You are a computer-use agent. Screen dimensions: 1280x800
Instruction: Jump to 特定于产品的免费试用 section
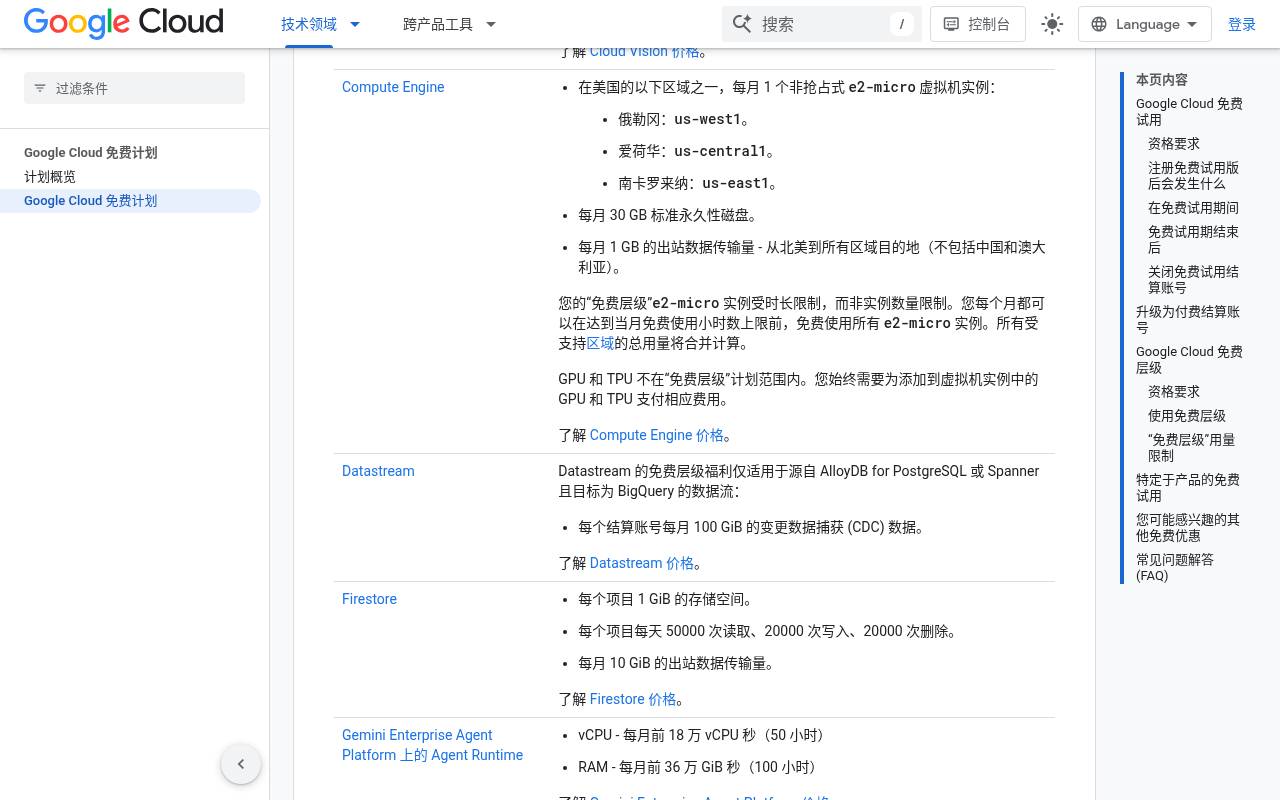pos(1188,488)
